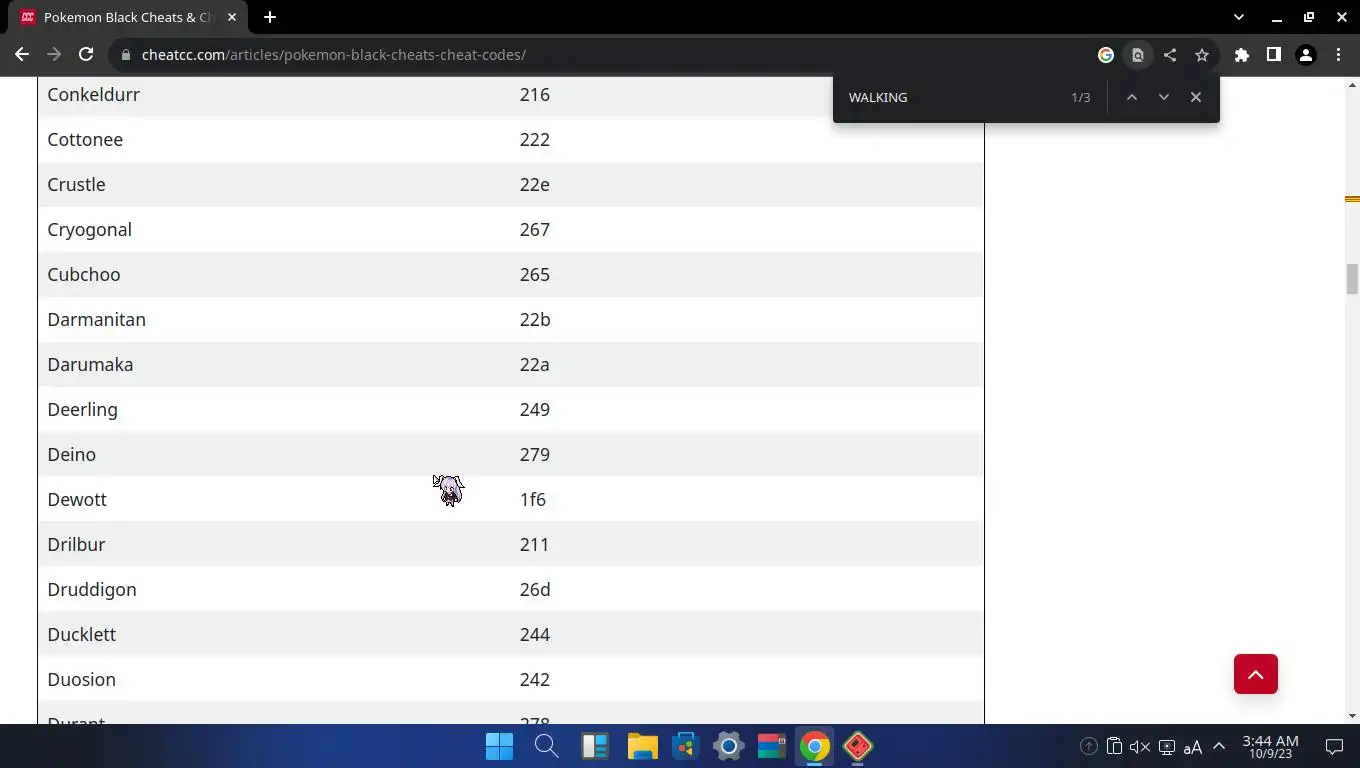Click the page vertical scrollbar thumb
This screenshot has height=768, width=1360.
[1352, 278]
